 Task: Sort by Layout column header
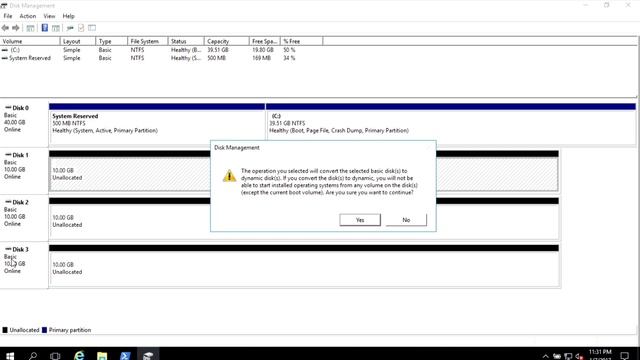point(78,41)
